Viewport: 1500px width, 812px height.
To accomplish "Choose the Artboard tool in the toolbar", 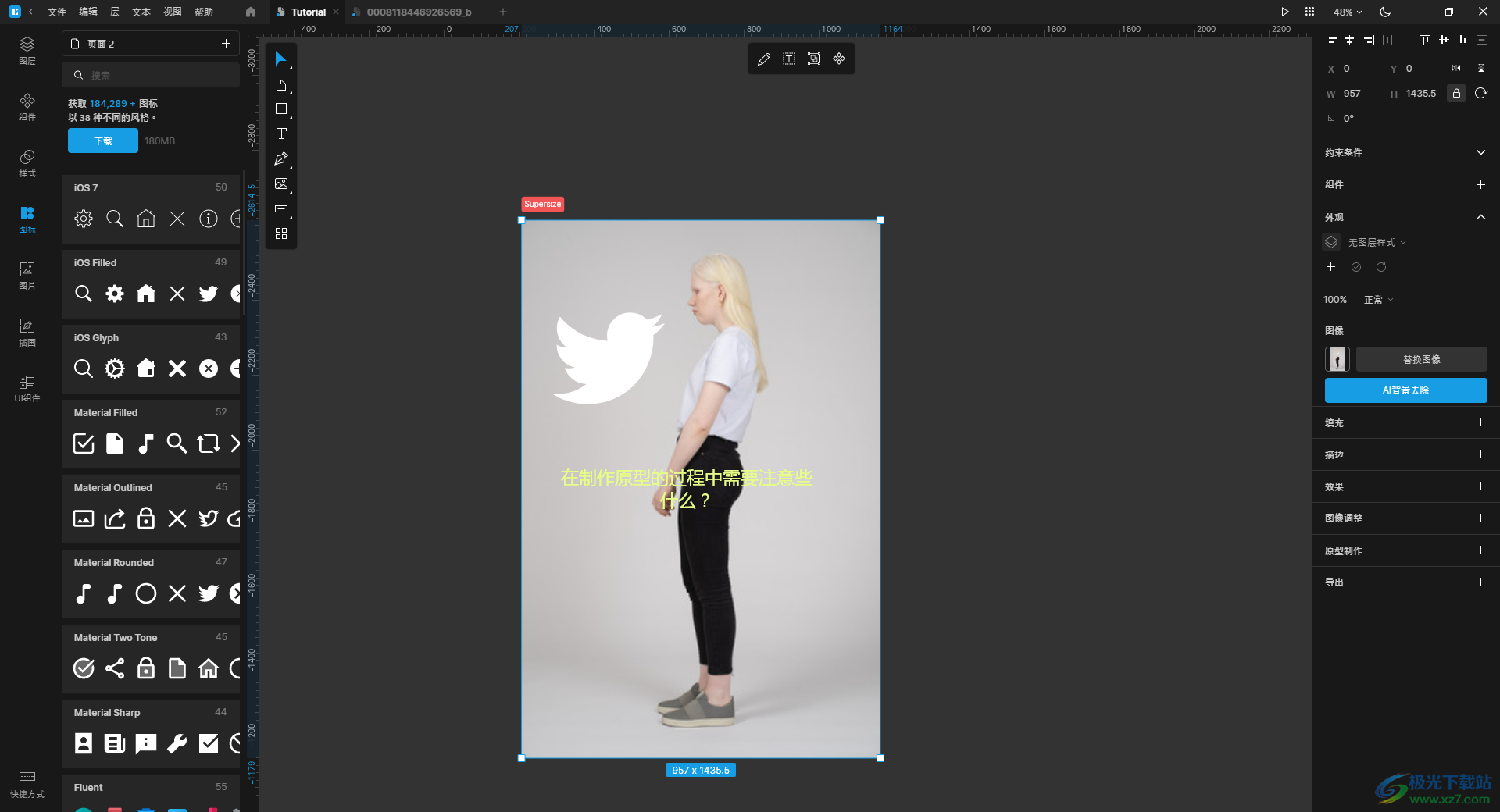I will pos(280,84).
